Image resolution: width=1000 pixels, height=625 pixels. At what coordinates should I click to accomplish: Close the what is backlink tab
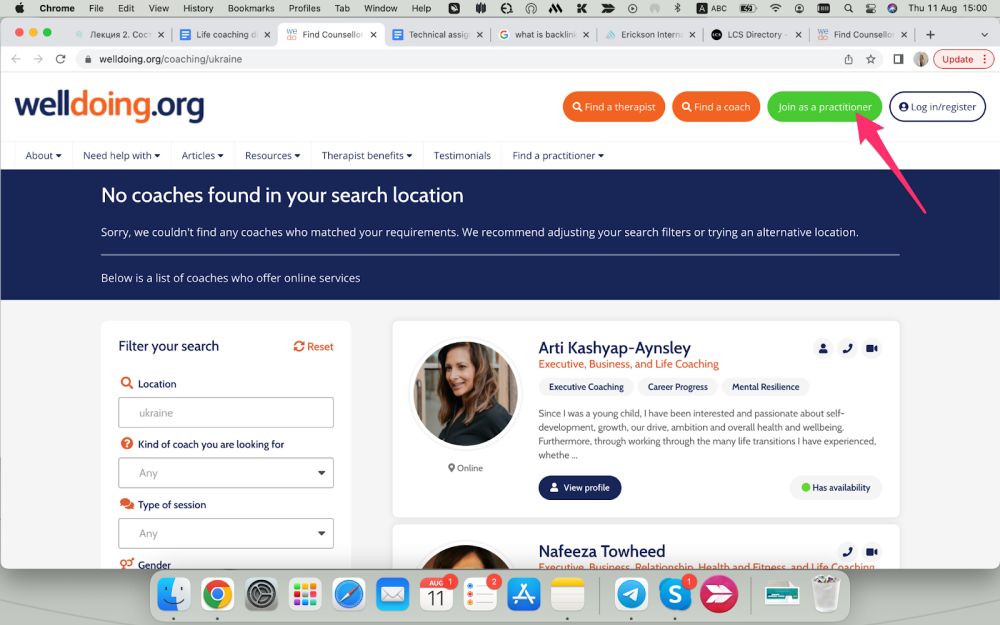[586, 35]
